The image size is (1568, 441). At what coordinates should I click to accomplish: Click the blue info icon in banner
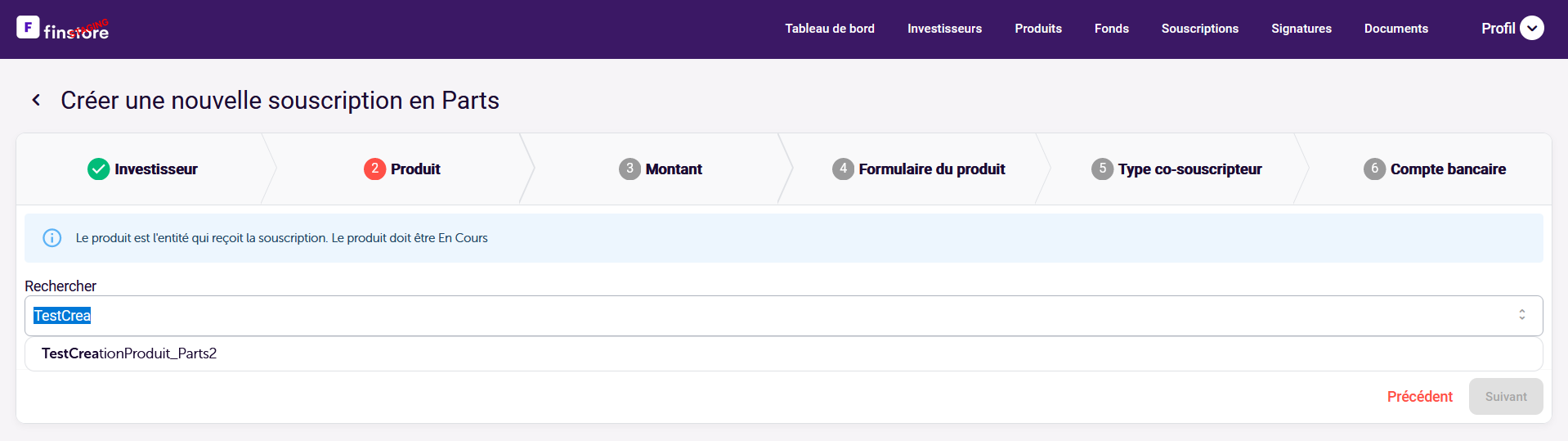(52, 238)
